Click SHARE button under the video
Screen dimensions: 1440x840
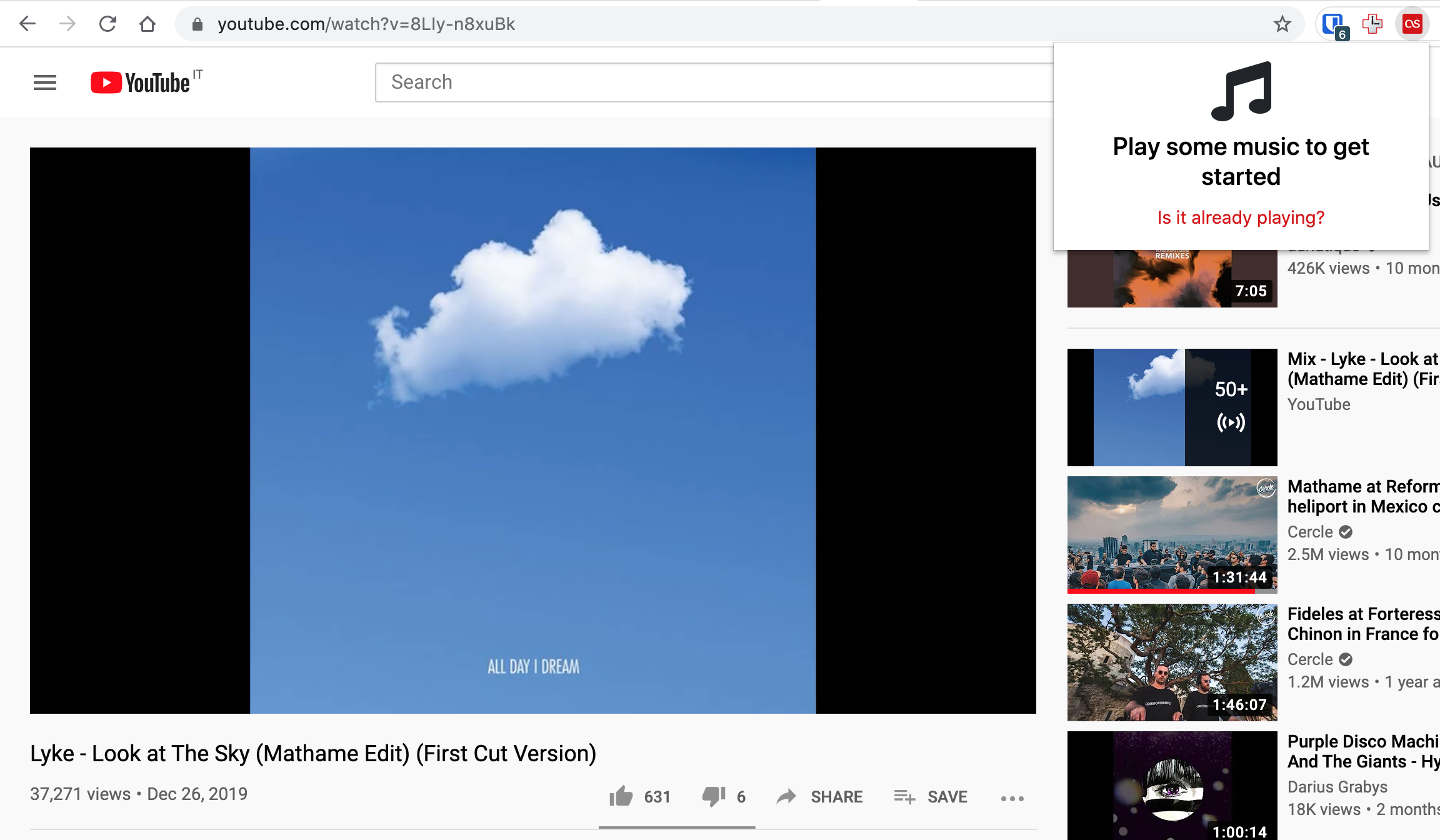tap(819, 796)
